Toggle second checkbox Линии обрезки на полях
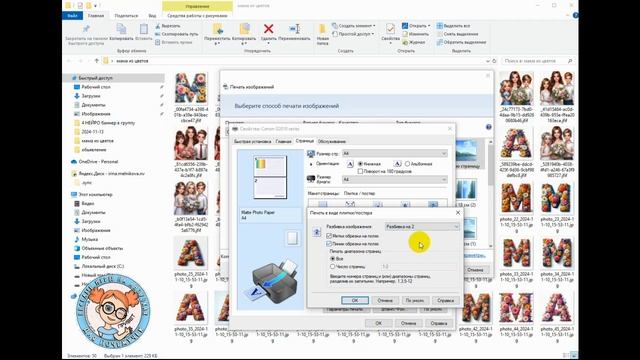 329,244
